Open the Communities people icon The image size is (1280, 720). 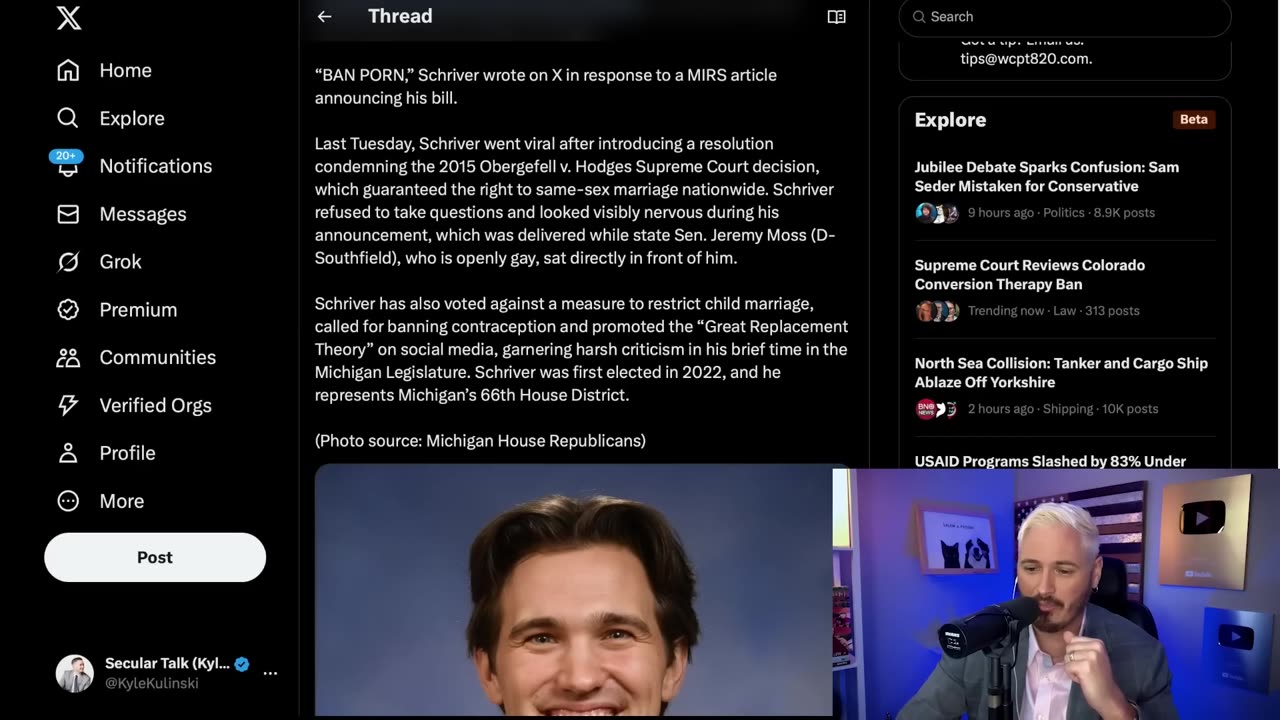(x=68, y=357)
